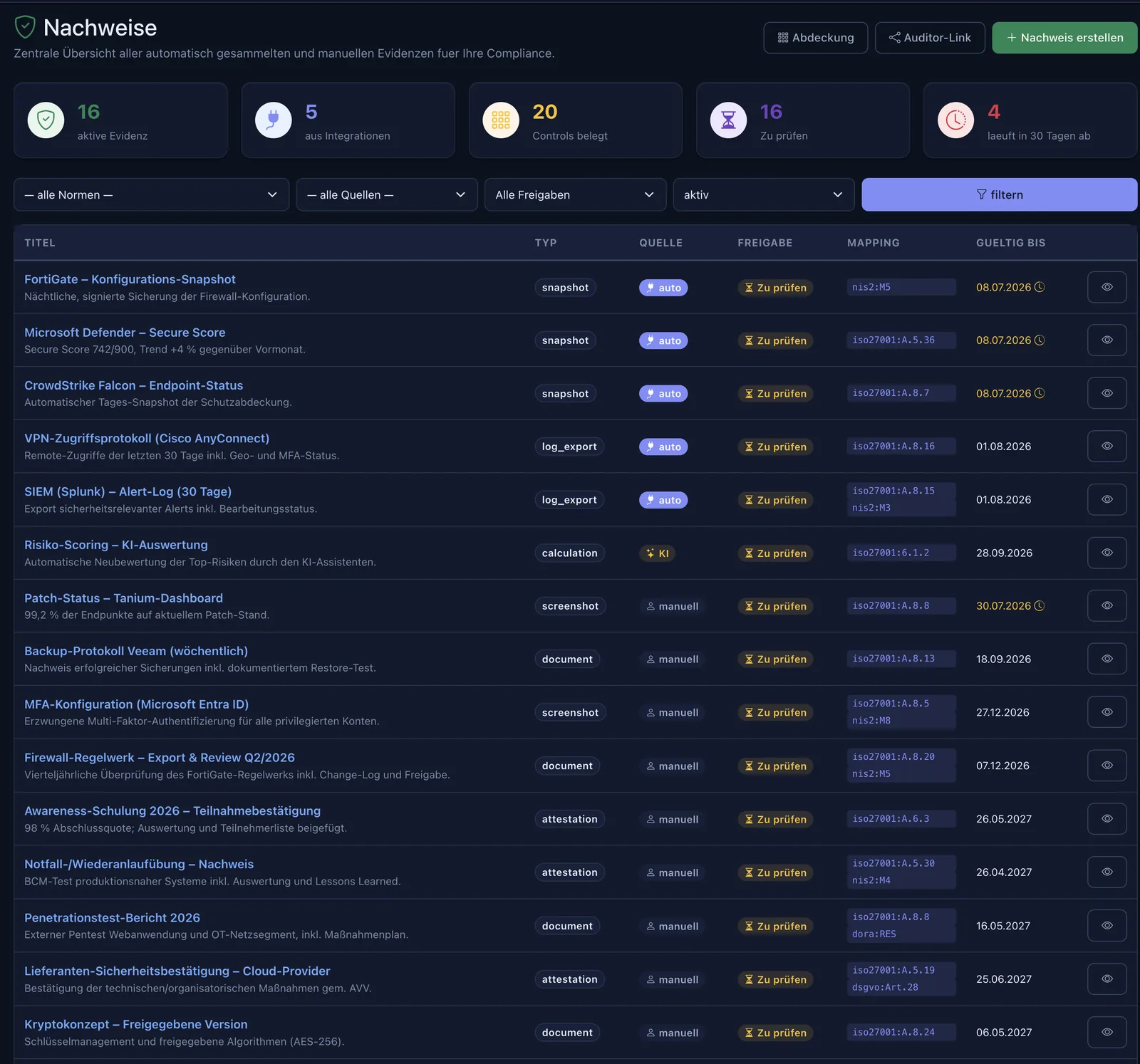1140x1064 pixels.
Task: View the FortiGate Konfigurations-Snapshot via eye icon
Action: tap(1107, 287)
